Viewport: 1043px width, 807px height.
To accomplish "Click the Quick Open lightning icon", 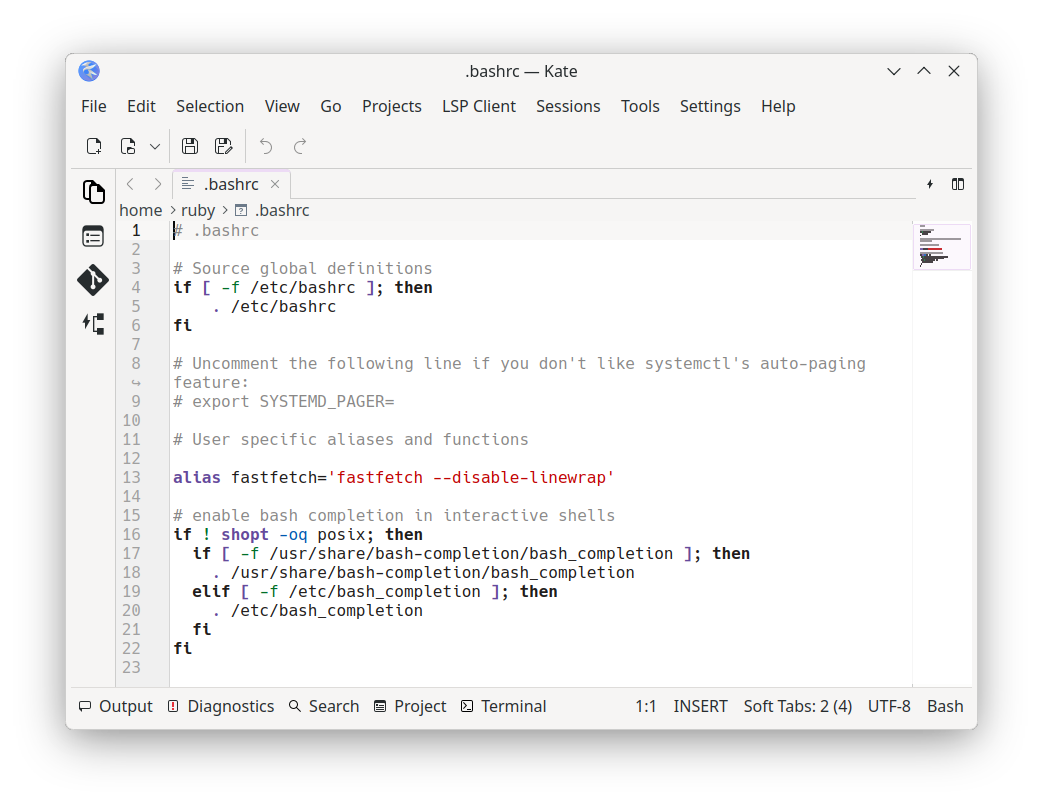I will (930, 184).
